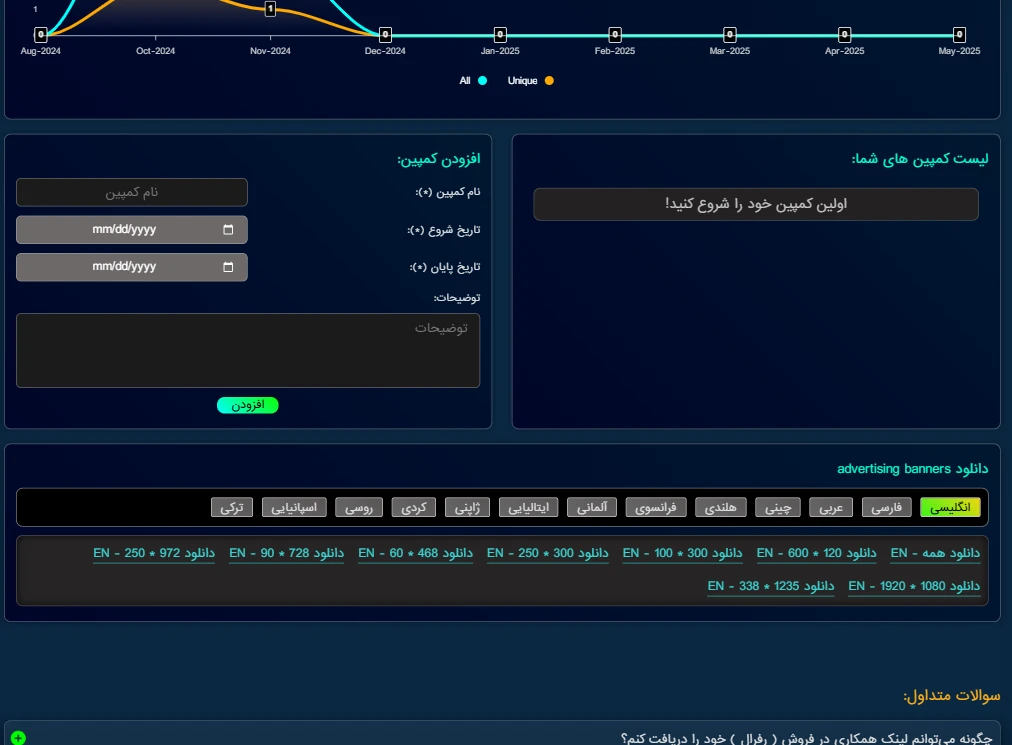Choose the آلمانی banner language tab
Viewport: 1012px width, 745px height.
pyautogui.click(x=592, y=508)
